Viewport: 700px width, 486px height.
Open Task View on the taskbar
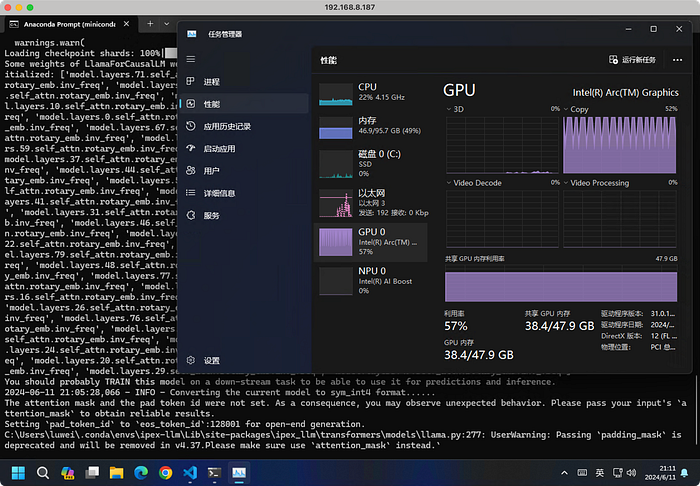click(92, 473)
